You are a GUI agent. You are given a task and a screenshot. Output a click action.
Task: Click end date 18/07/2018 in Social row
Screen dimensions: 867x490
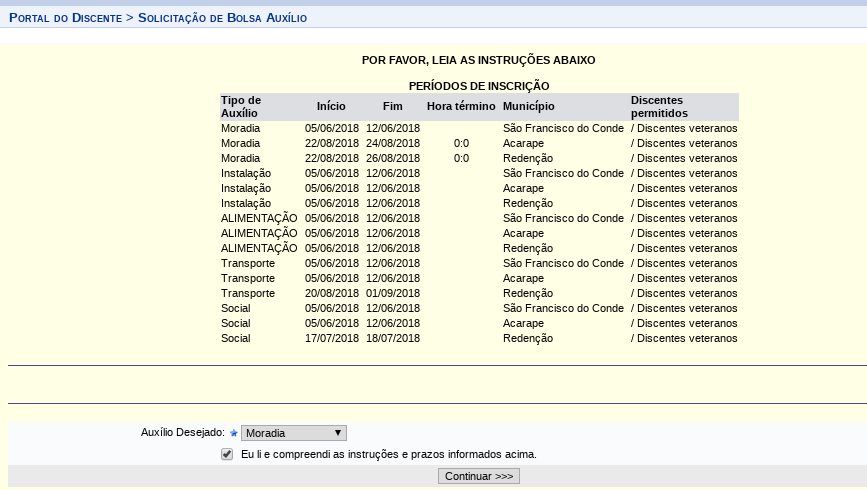[393, 338]
